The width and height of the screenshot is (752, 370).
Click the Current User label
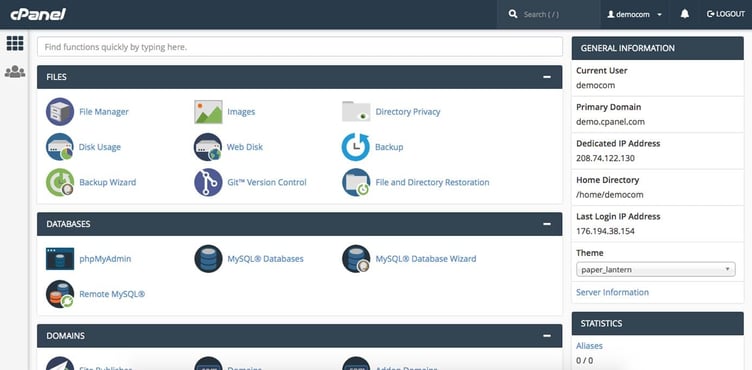pos(601,71)
